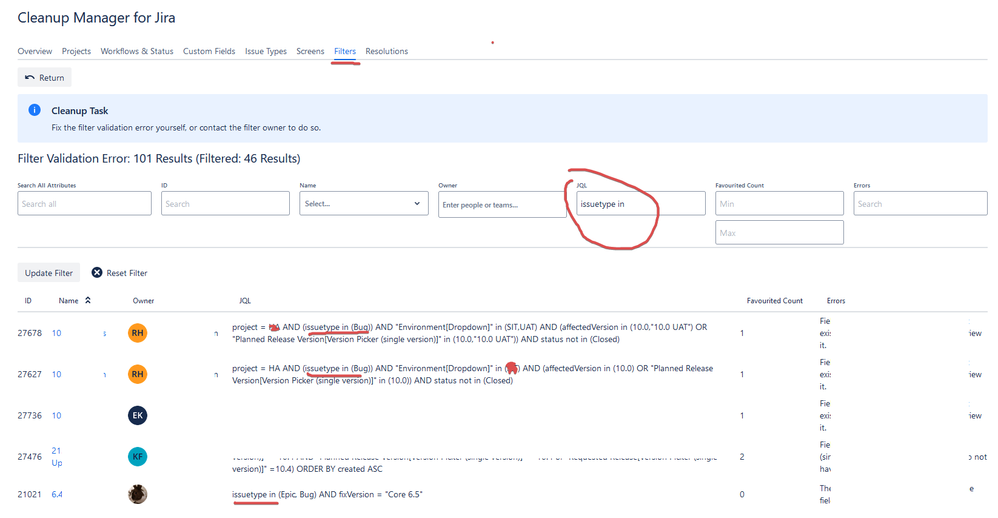Screen dimensions: 998x518
Task: Click the JQL column header
Action: coord(244,300)
